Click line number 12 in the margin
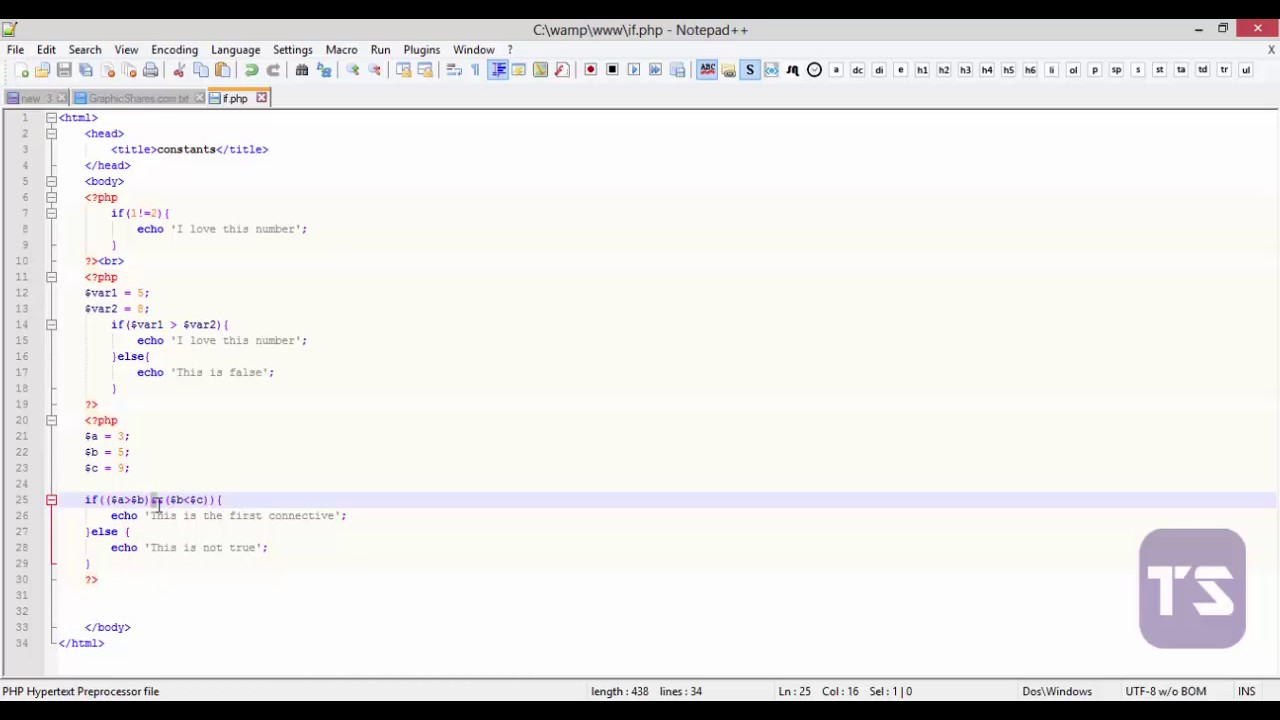Viewport: 1280px width, 720px height. pyautogui.click(x=22, y=293)
